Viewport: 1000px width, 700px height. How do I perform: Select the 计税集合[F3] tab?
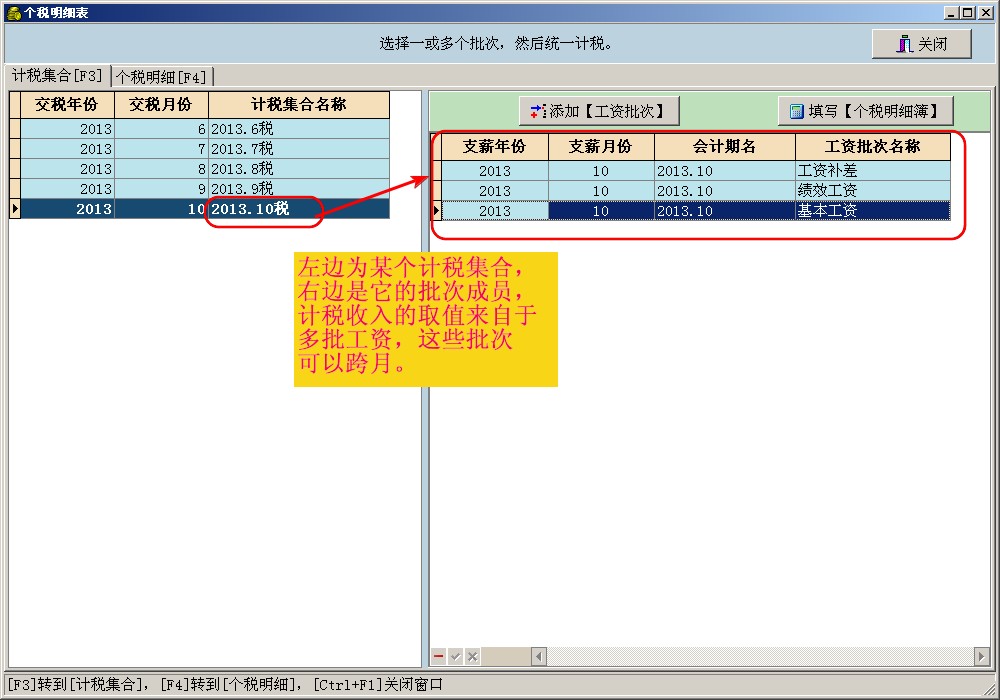click(57, 76)
